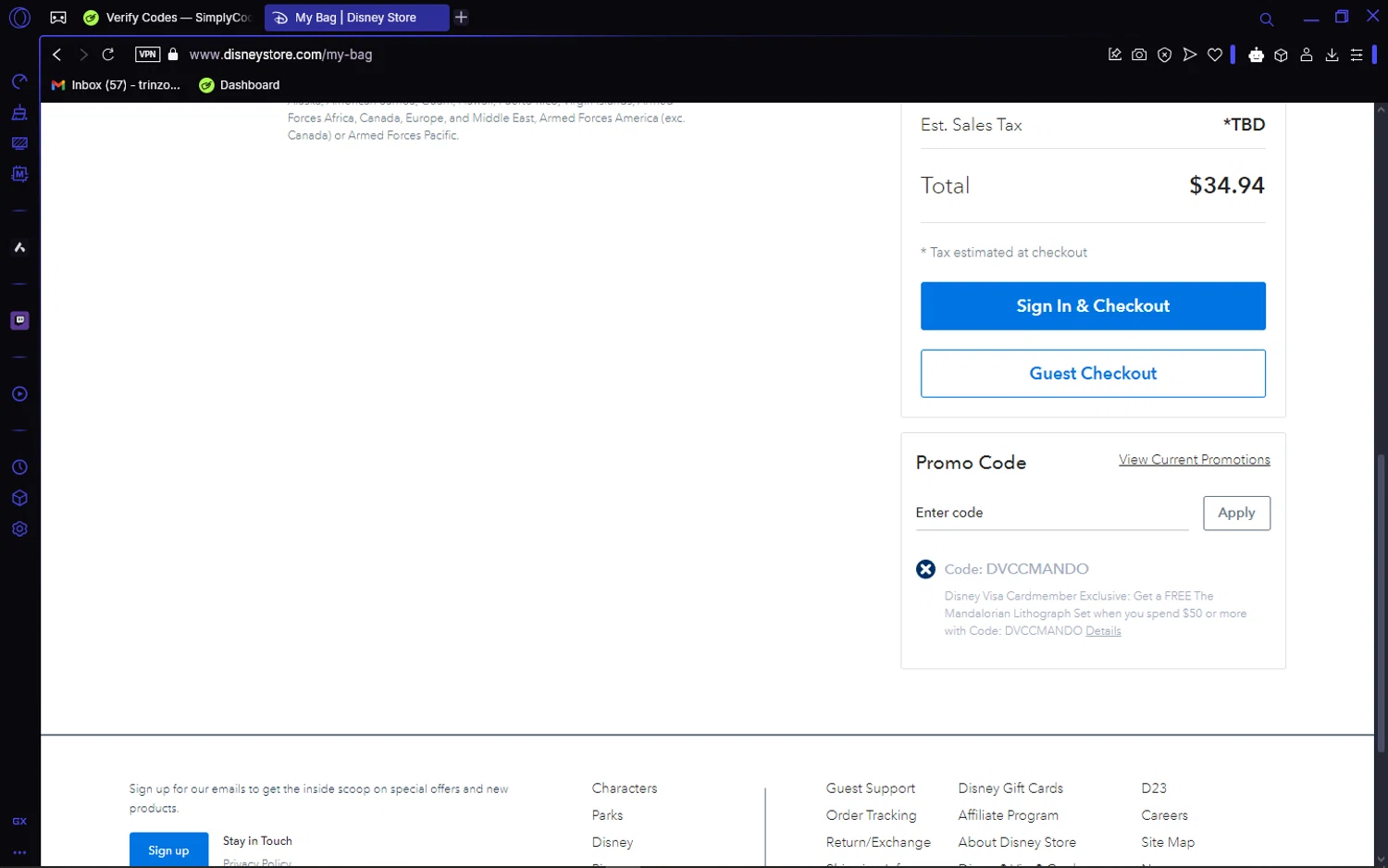1388x868 pixels.
Task: Open Disney footer link under Parks
Action: [613, 842]
